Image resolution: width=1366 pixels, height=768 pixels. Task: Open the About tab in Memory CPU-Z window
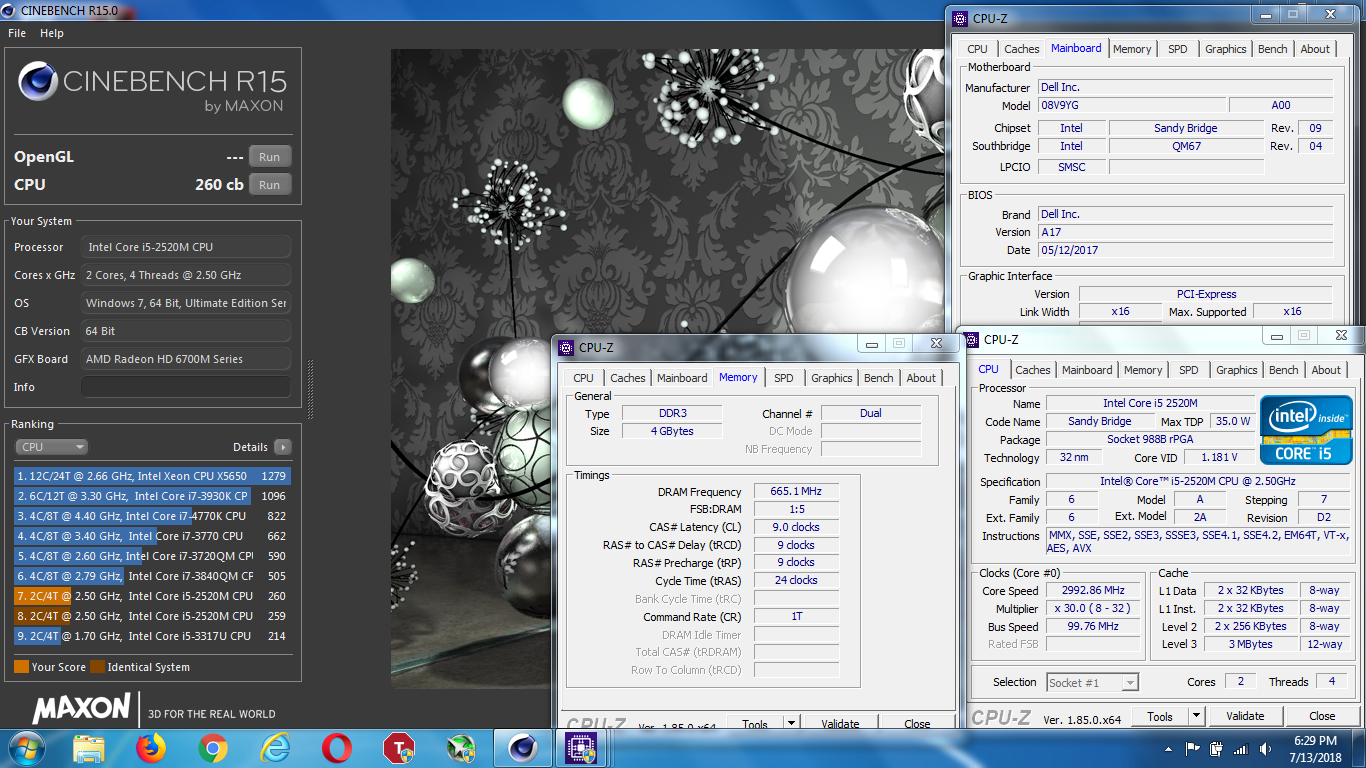[x=921, y=378]
